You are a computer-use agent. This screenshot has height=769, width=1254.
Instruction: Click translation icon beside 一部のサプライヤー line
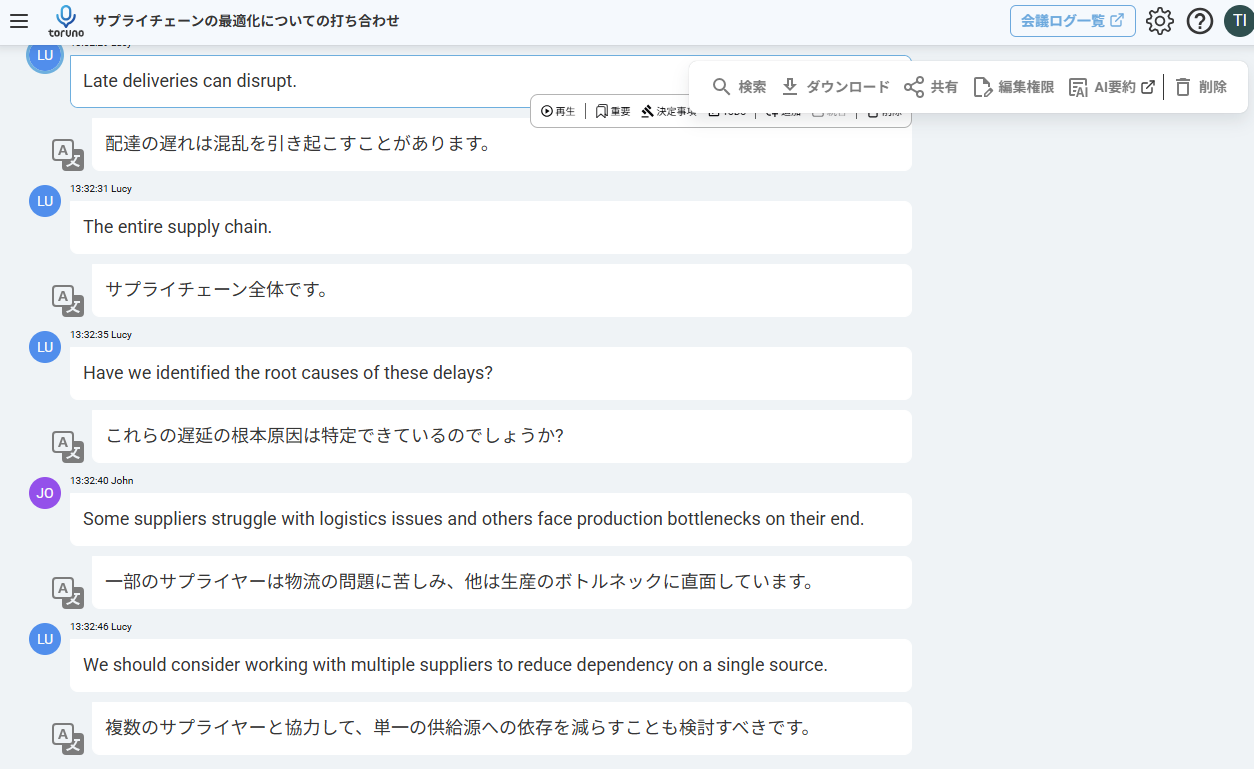click(68, 592)
